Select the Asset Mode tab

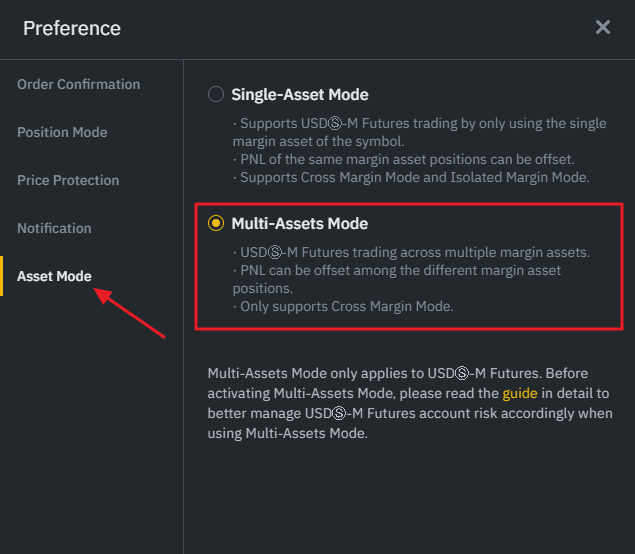[x=54, y=277]
